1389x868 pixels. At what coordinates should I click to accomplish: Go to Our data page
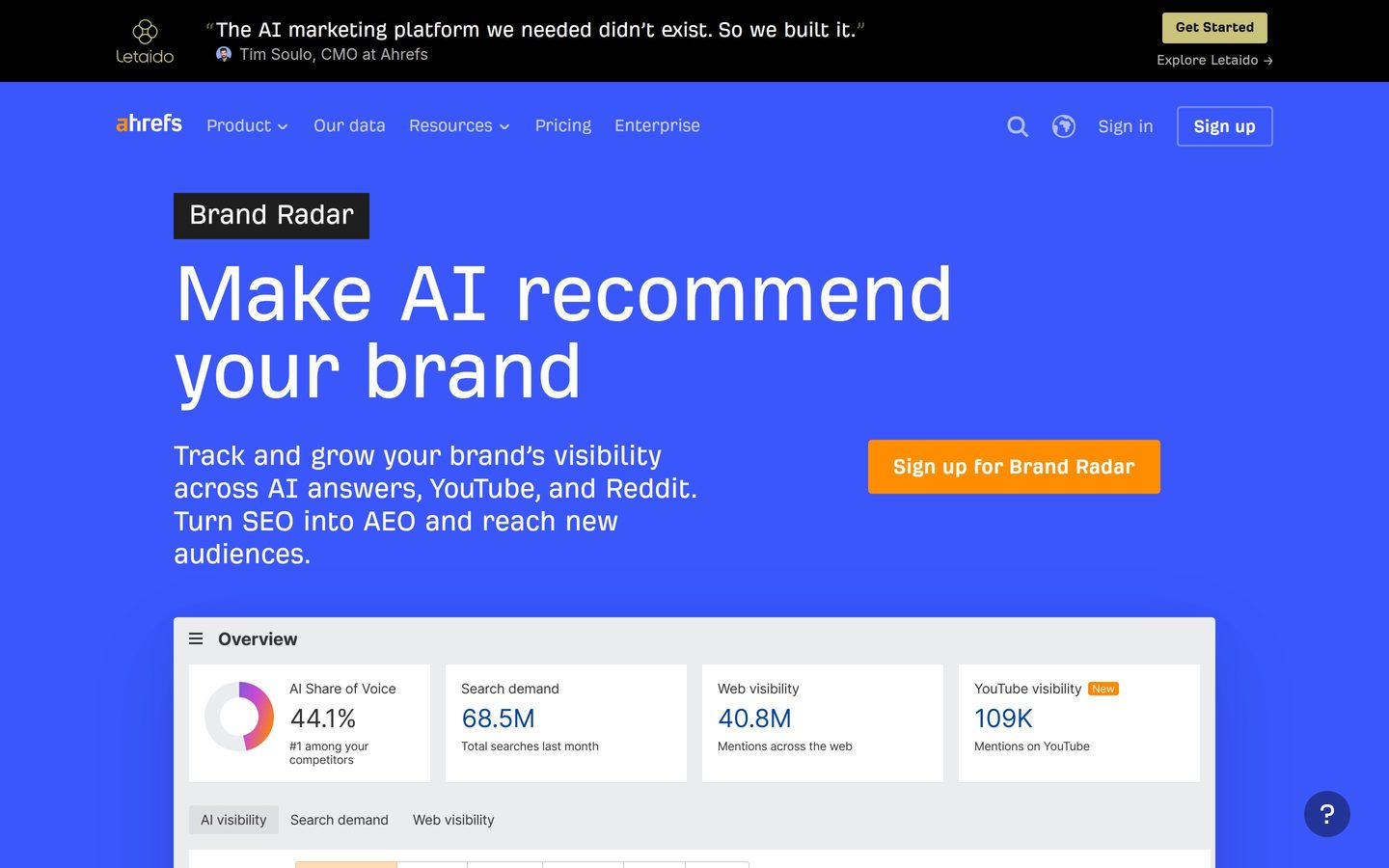tap(349, 125)
